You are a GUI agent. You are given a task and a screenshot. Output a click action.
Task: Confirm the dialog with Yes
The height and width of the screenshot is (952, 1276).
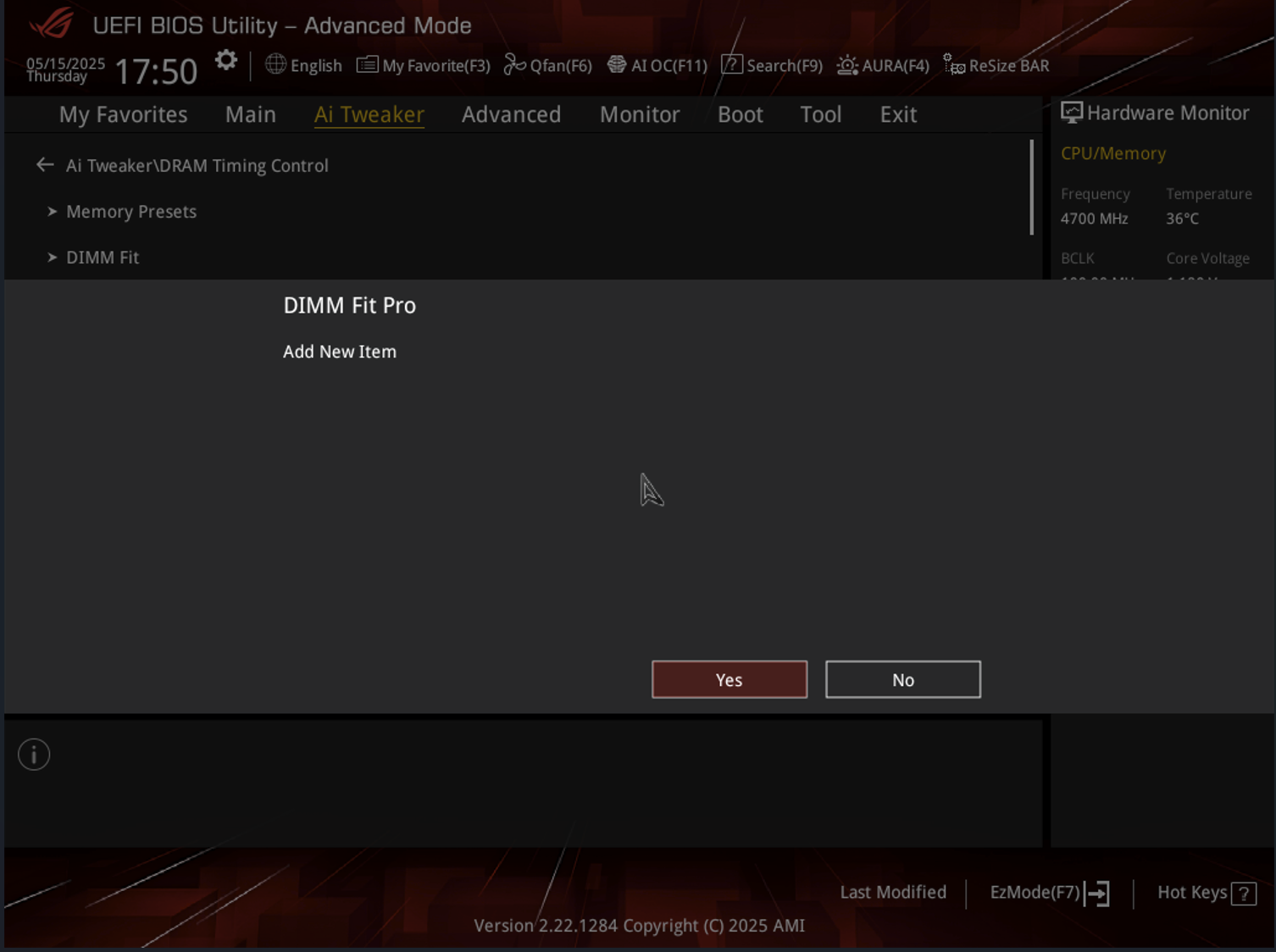click(x=729, y=679)
